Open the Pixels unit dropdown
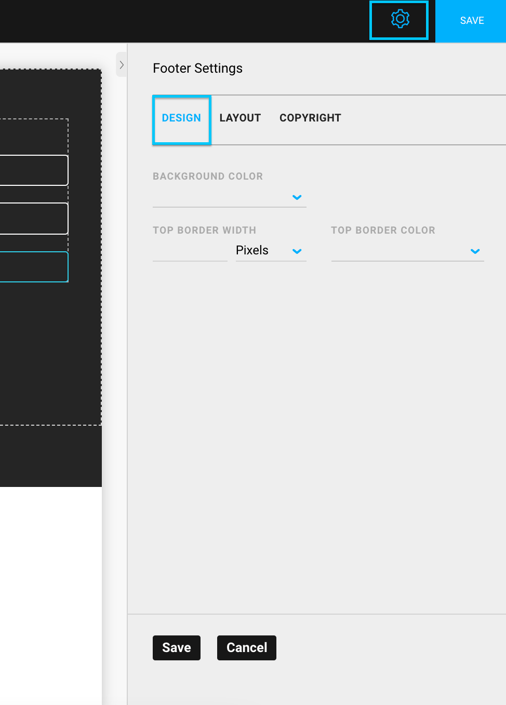 point(271,250)
